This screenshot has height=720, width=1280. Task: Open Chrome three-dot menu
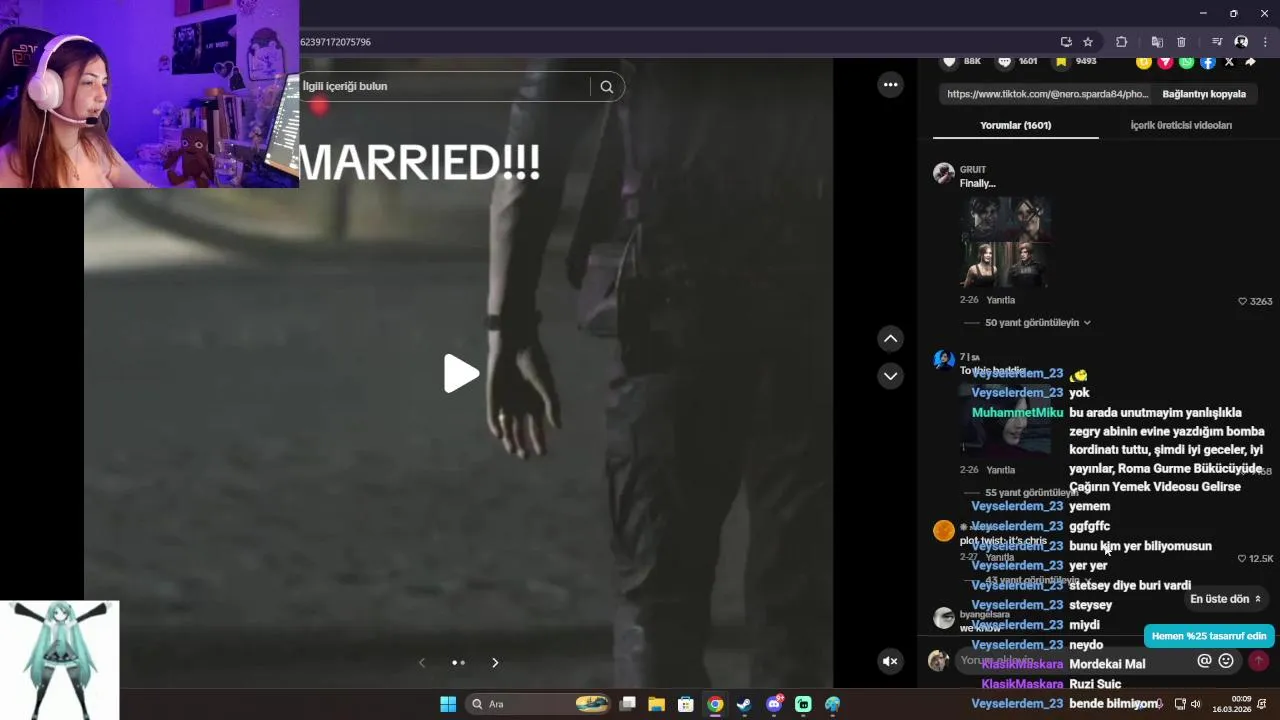1265,42
